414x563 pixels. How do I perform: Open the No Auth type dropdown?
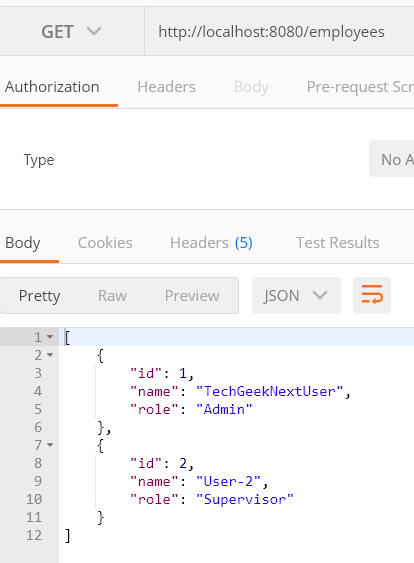[x=392, y=159]
